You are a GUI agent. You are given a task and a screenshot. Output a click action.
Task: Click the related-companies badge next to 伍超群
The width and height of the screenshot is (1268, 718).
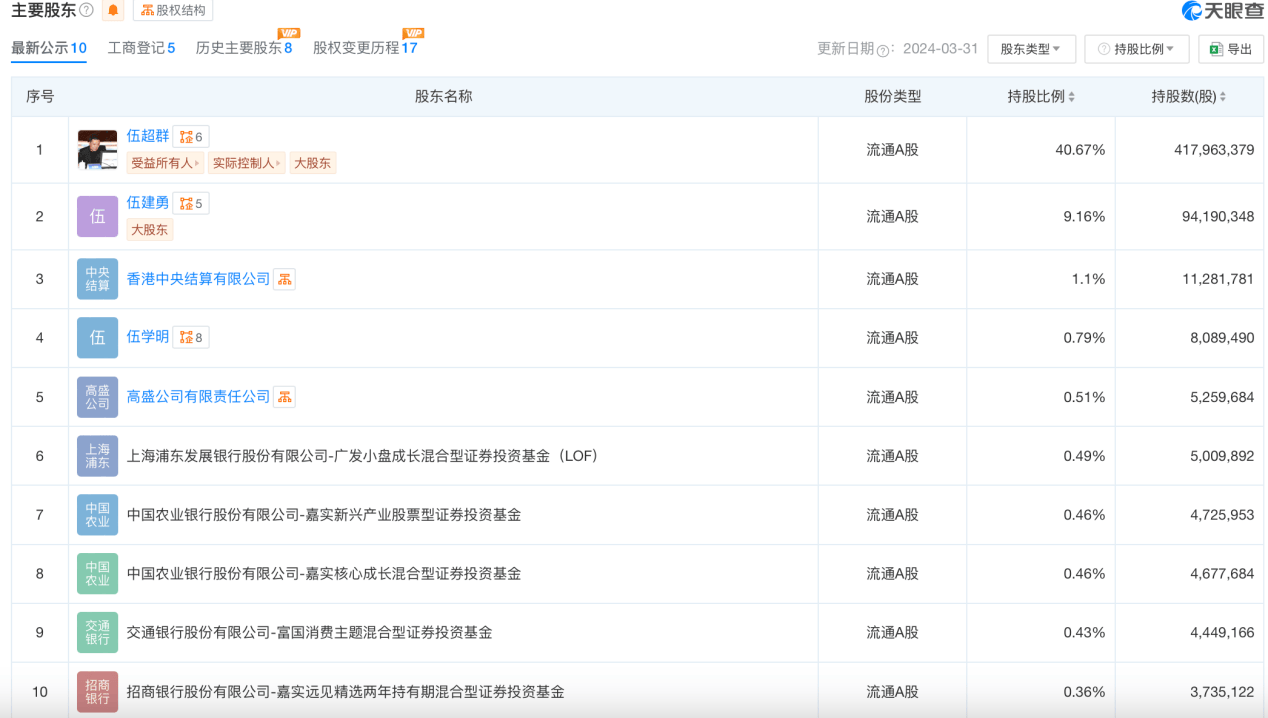(191, 137)
